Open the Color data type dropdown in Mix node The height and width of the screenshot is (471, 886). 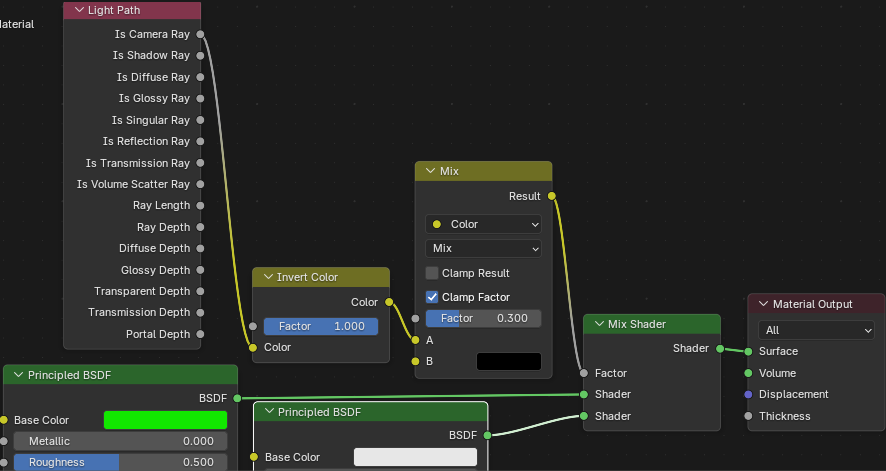[483, 224]
